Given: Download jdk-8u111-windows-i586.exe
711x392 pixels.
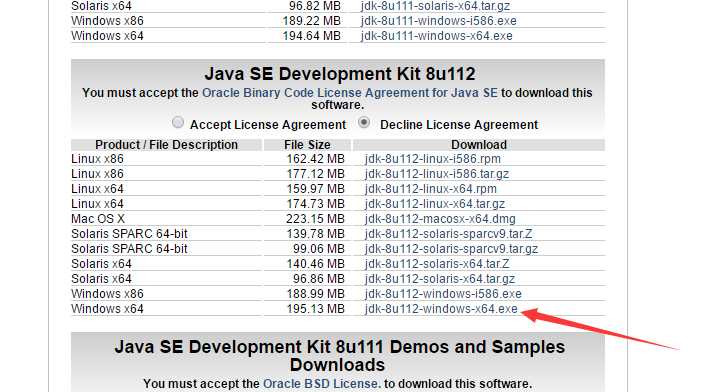Looking at the screenshot, I should coord(438,21).
